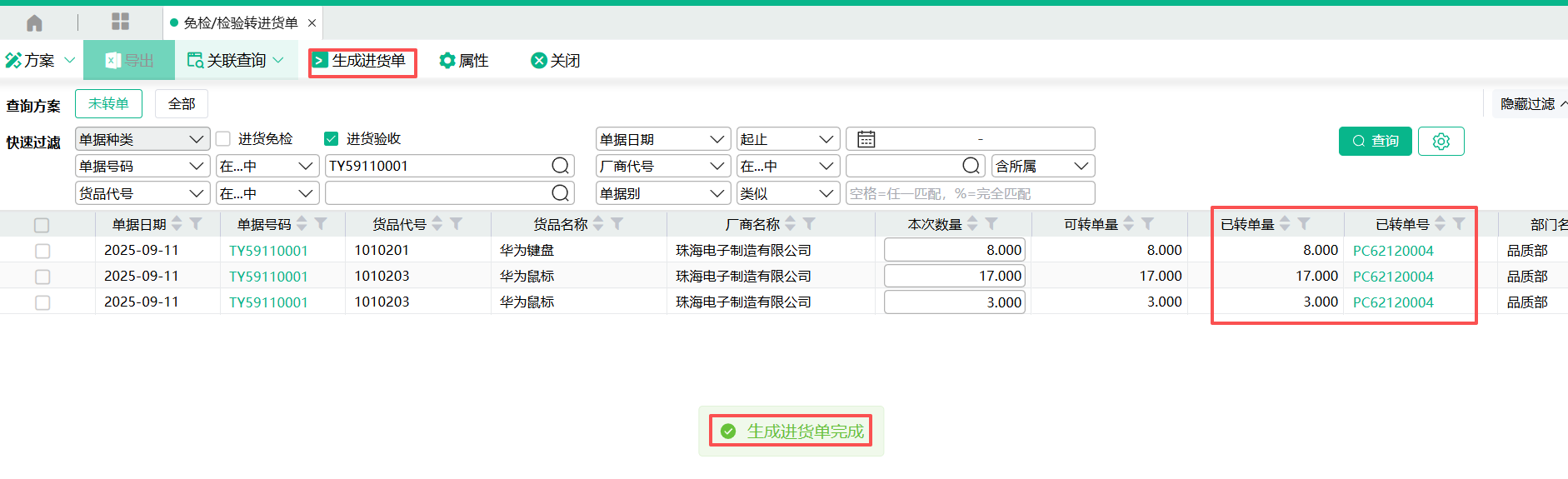Click search icon in 厂商代号 field
This screenshot has height=479, width=1568.
point(971,166)
